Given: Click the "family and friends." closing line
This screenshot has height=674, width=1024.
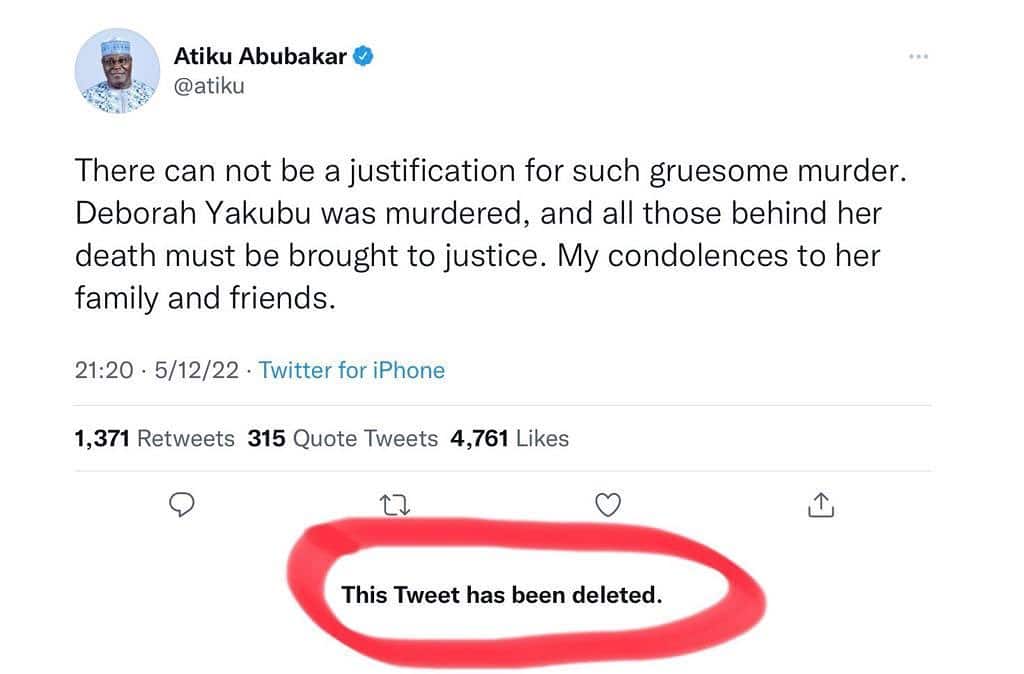Looking at the screenshot, I should (x=205, y=299).
